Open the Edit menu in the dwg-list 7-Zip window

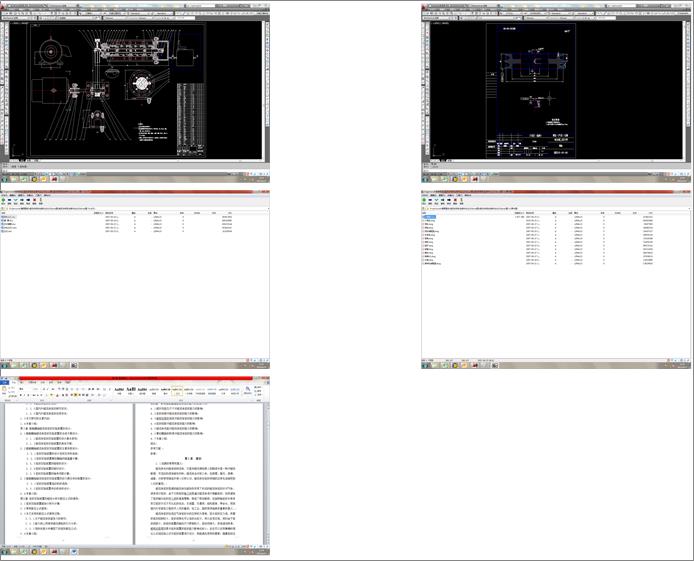(x=433, y=195)
